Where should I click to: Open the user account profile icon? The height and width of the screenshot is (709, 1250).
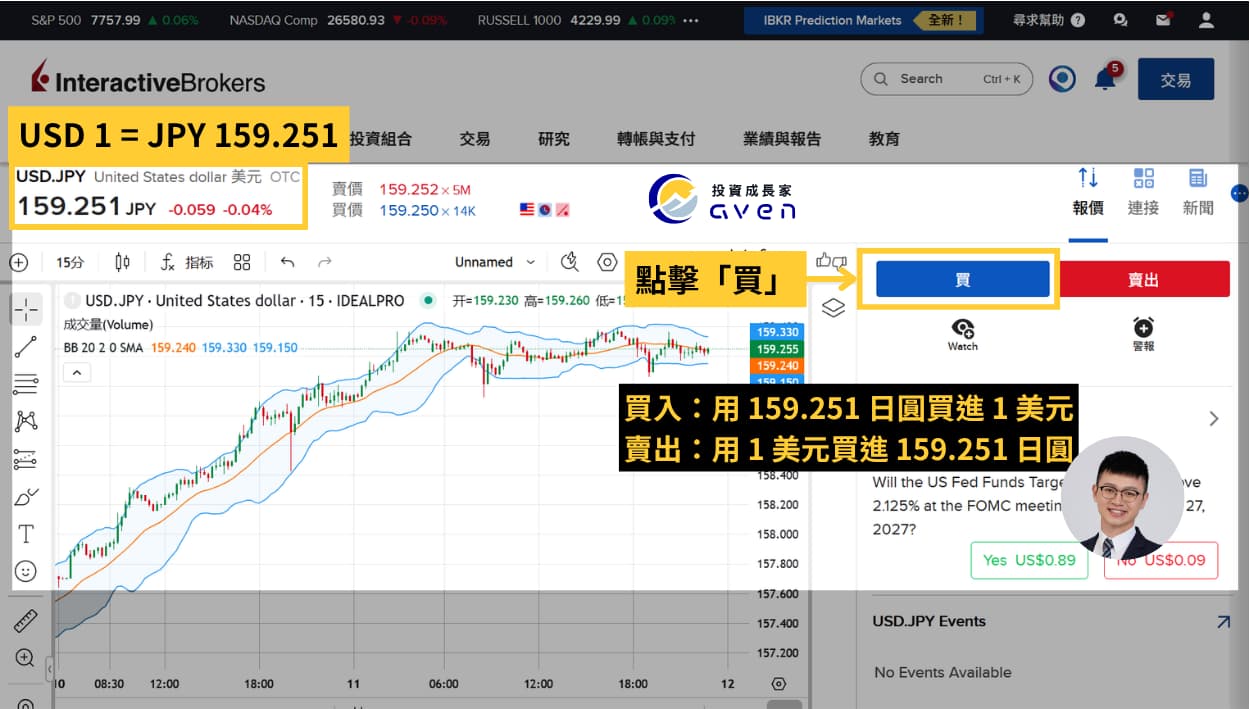(1207, 20)
